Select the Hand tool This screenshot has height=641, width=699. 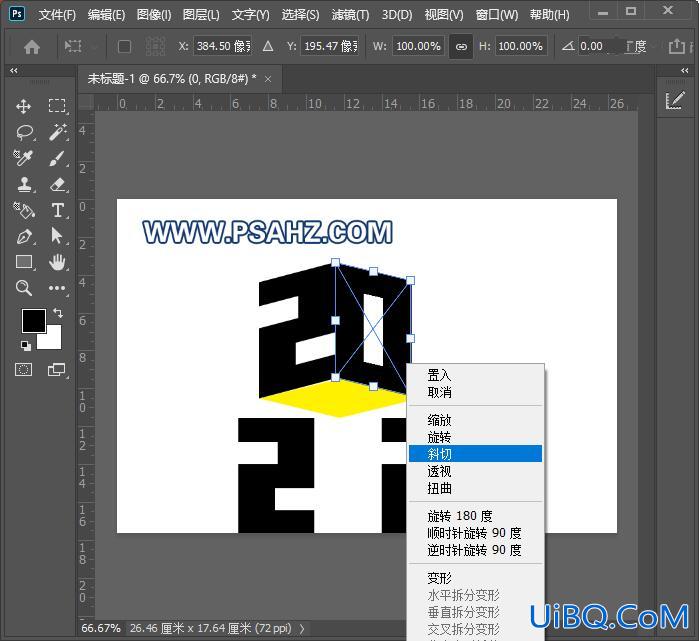[x=57, y=262]
